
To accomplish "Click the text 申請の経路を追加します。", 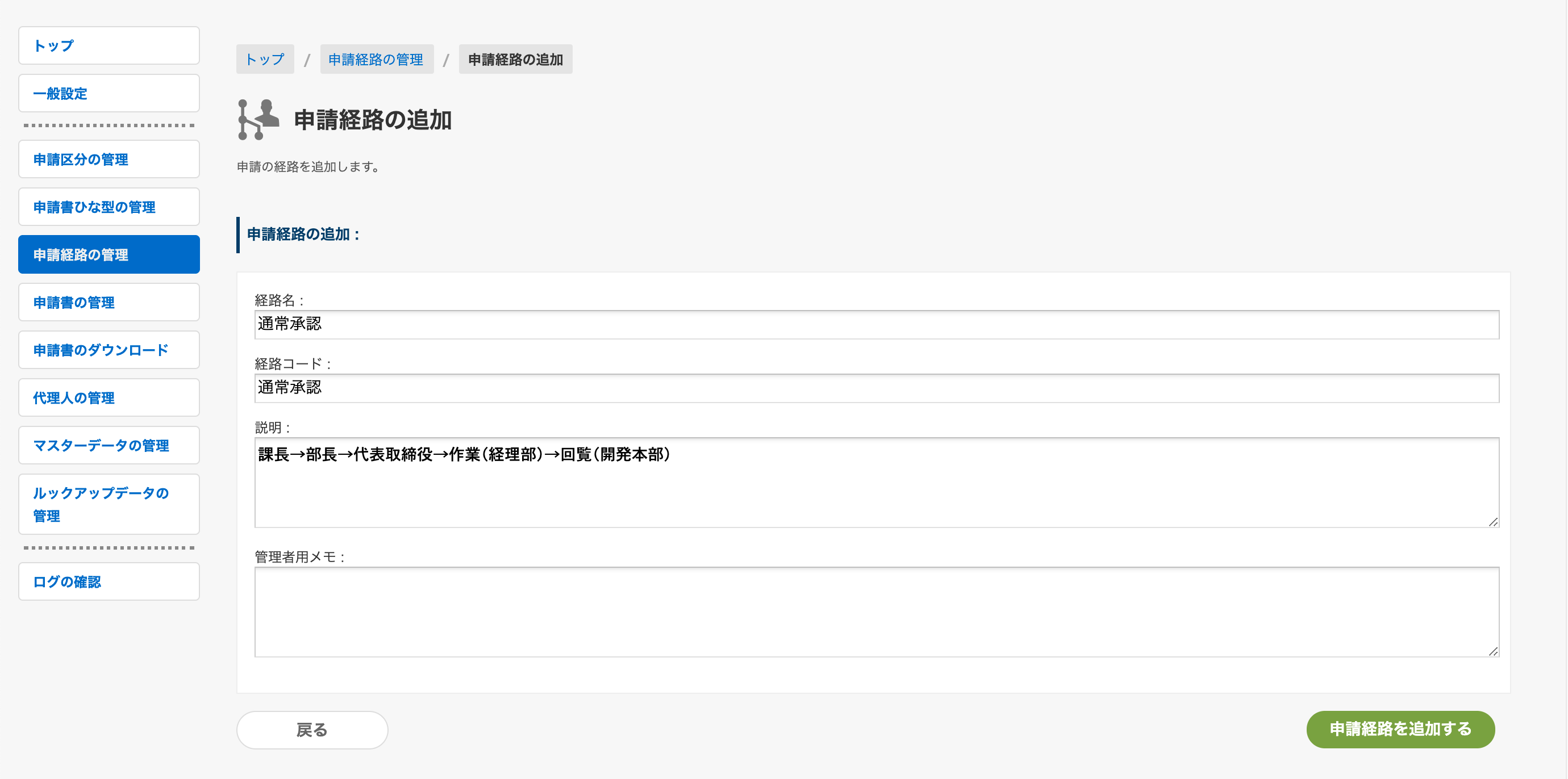I will pos(310,166).
